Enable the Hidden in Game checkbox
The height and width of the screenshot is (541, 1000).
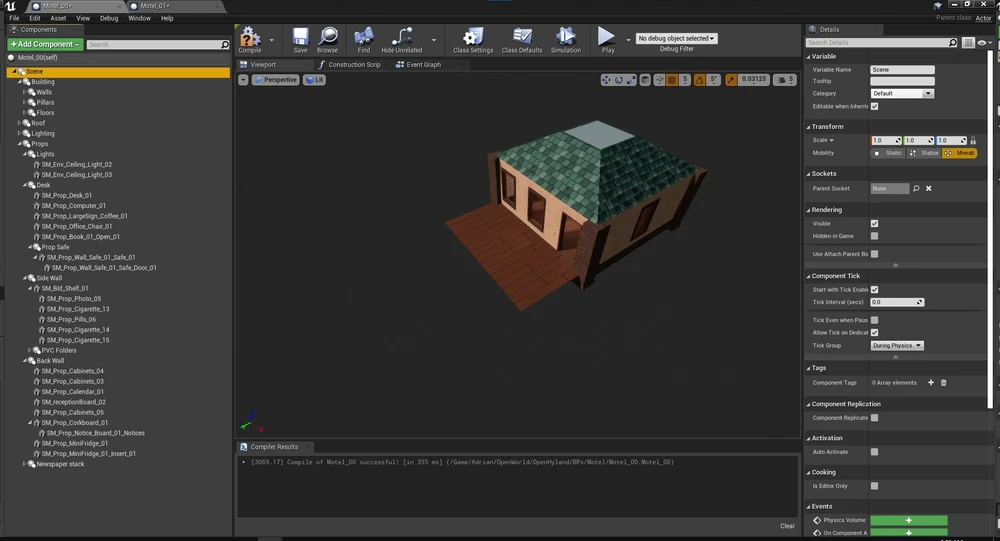[x=874, y=236]
